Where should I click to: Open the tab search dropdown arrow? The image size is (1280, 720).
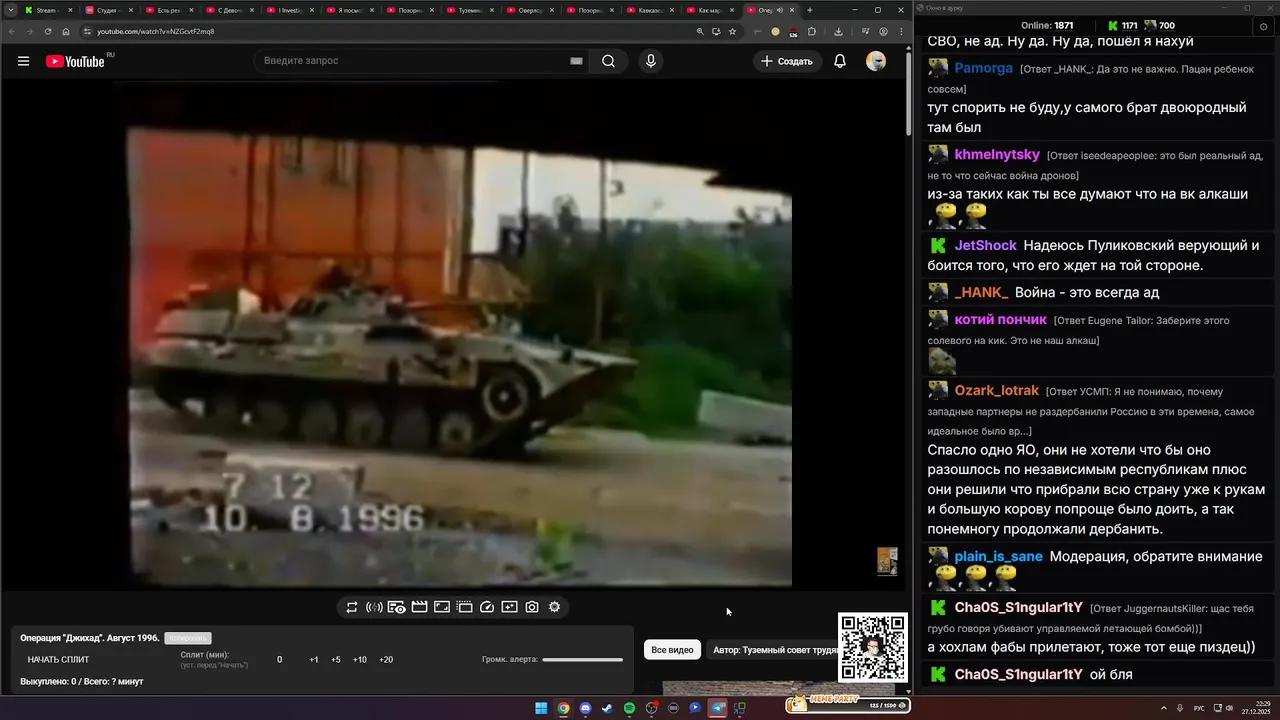[x=10, y=10]
